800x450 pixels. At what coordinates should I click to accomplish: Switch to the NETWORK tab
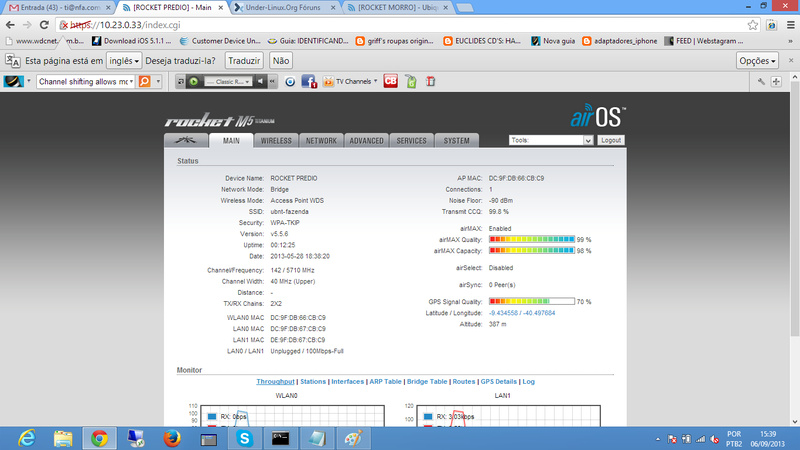(x=321, y=141)
